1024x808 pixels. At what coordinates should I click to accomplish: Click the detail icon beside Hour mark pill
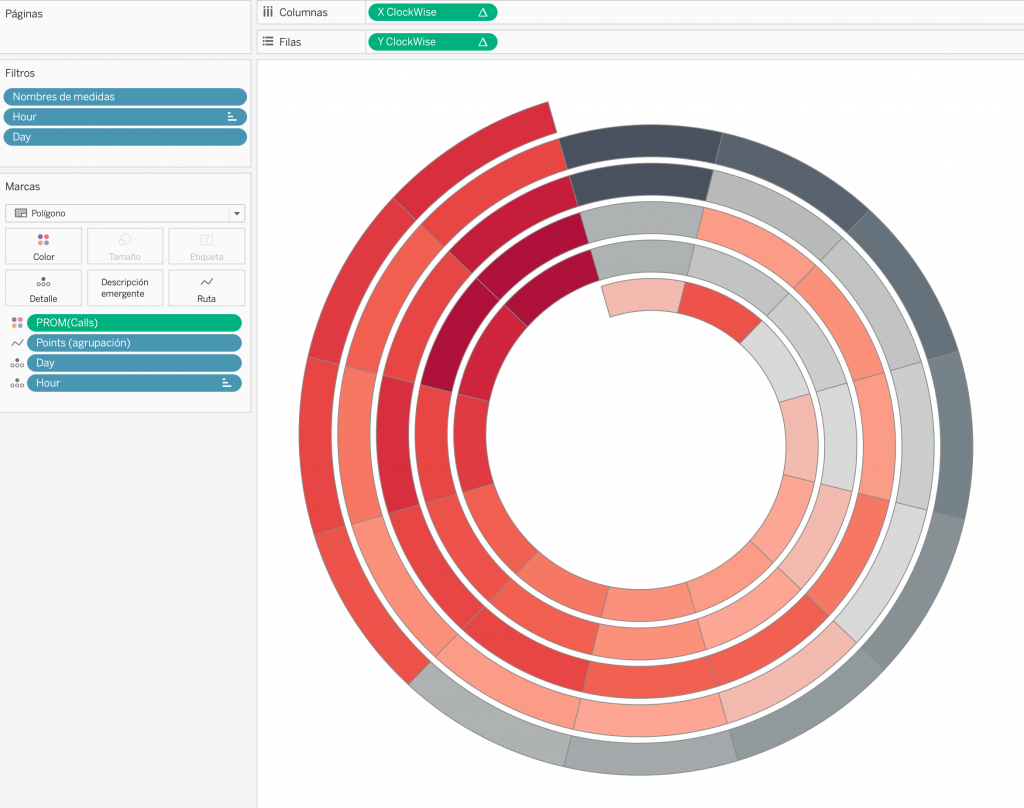coord(17,383)
